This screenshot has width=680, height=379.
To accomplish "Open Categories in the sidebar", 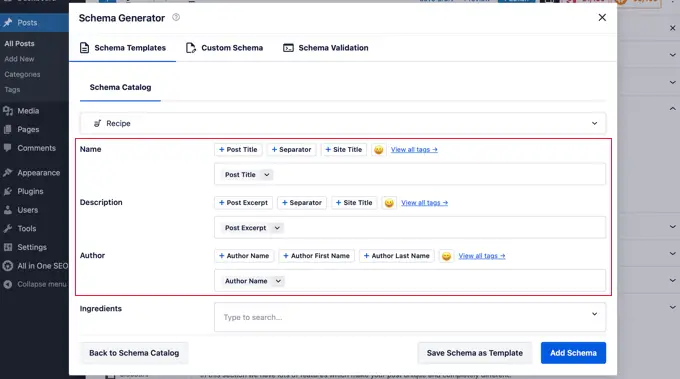I will (22, 75).
